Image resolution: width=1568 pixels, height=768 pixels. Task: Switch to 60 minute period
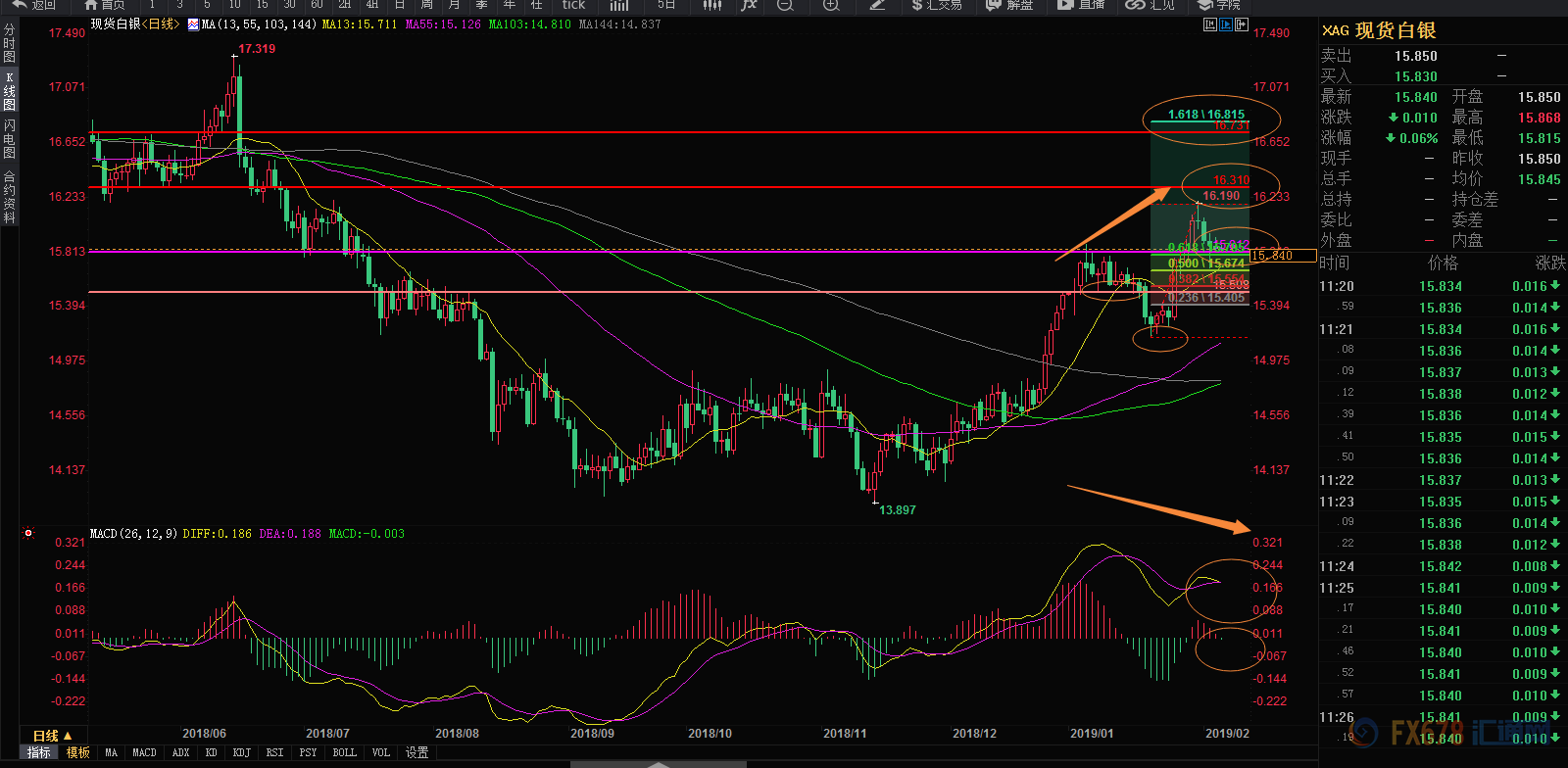coord(317,5)
